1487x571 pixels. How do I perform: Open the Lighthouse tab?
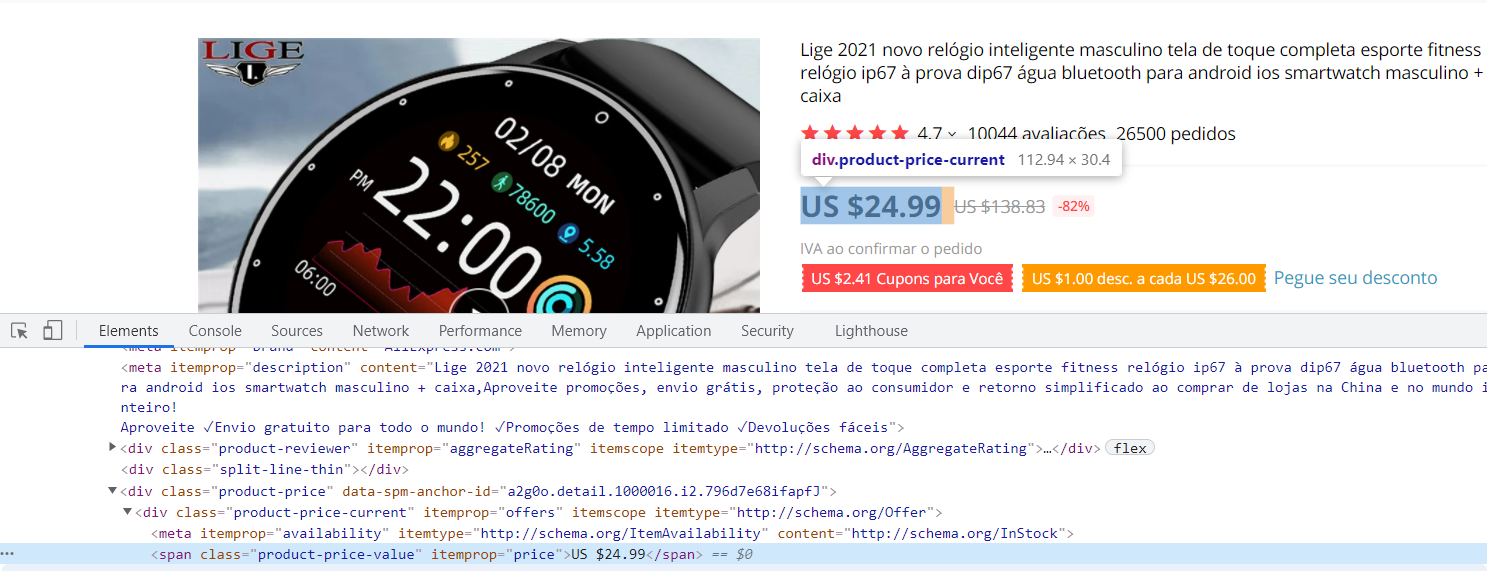871,330
